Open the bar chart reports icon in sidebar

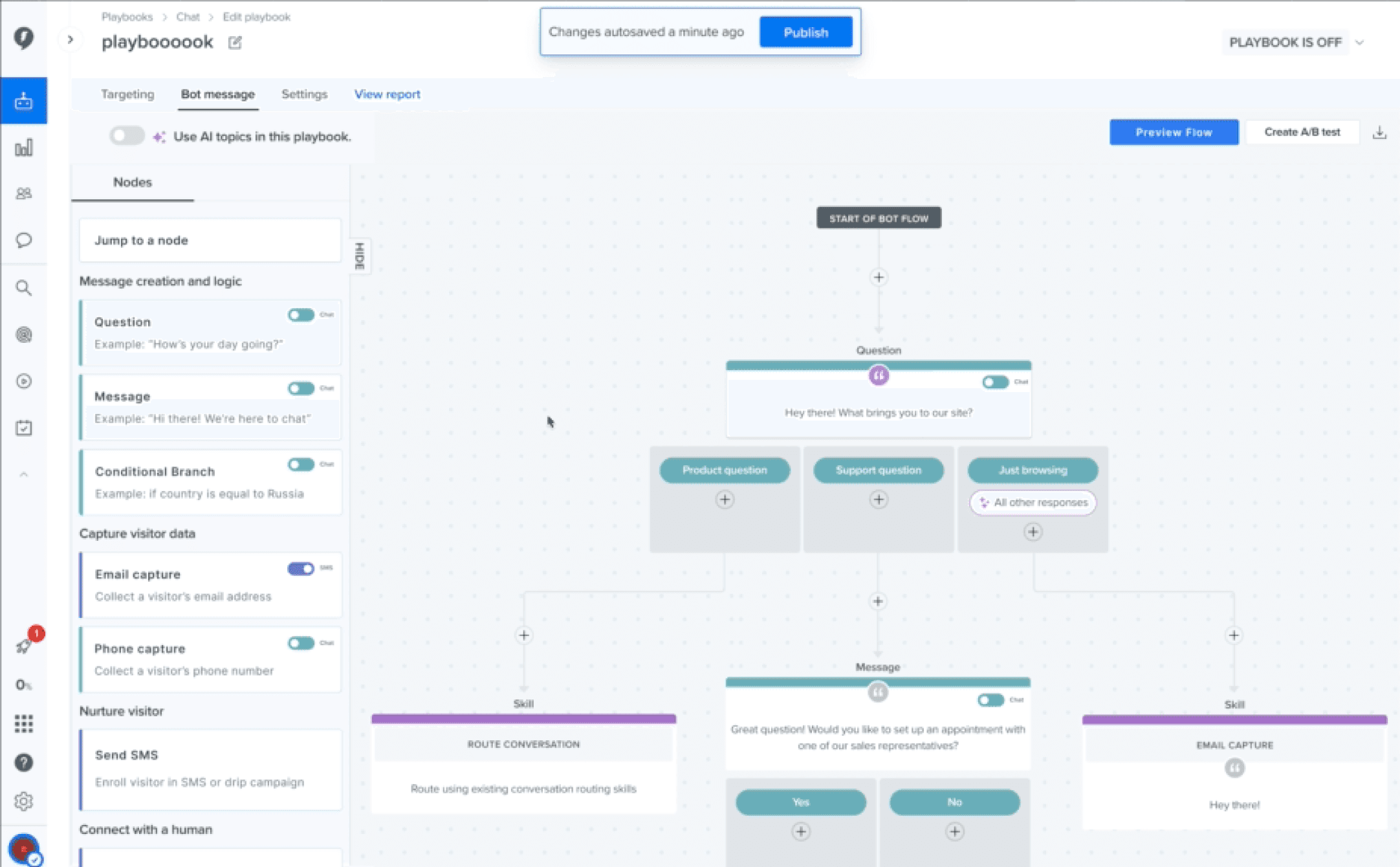click(24, 148)
